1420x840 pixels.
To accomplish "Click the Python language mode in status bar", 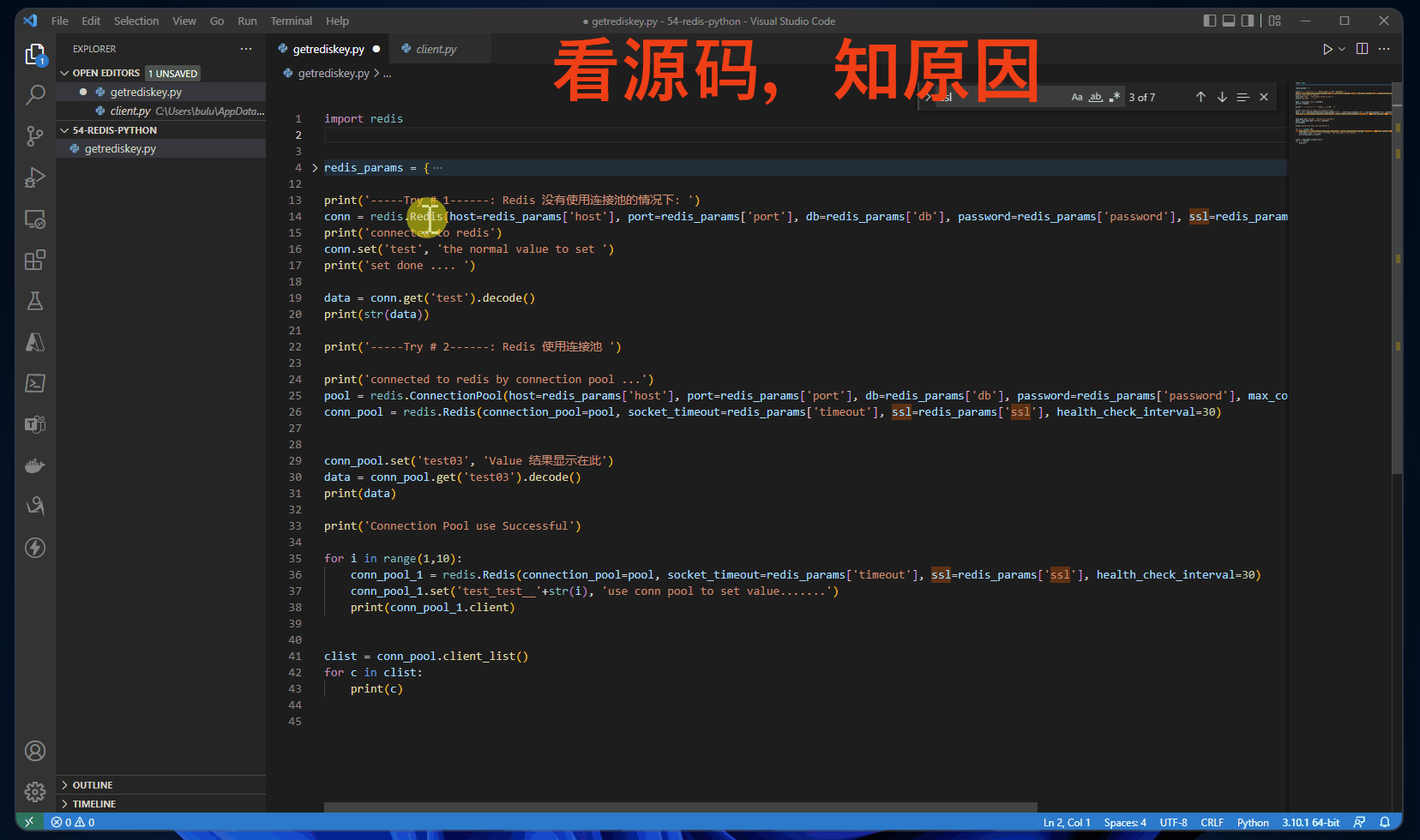I will 1252,823.
